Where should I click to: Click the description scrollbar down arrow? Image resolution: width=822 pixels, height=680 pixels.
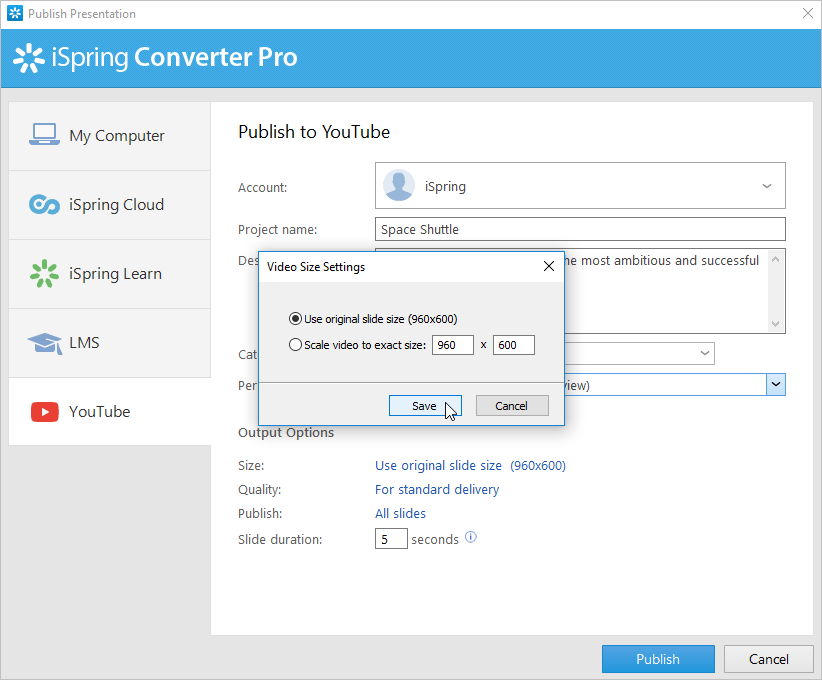tap(775, 324)
